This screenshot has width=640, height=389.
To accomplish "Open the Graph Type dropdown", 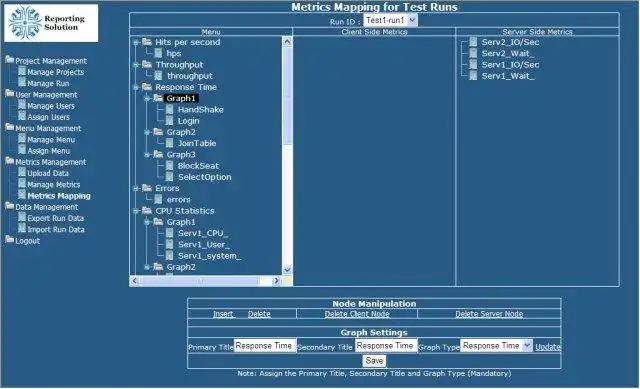I will click(x=527, y=346).
